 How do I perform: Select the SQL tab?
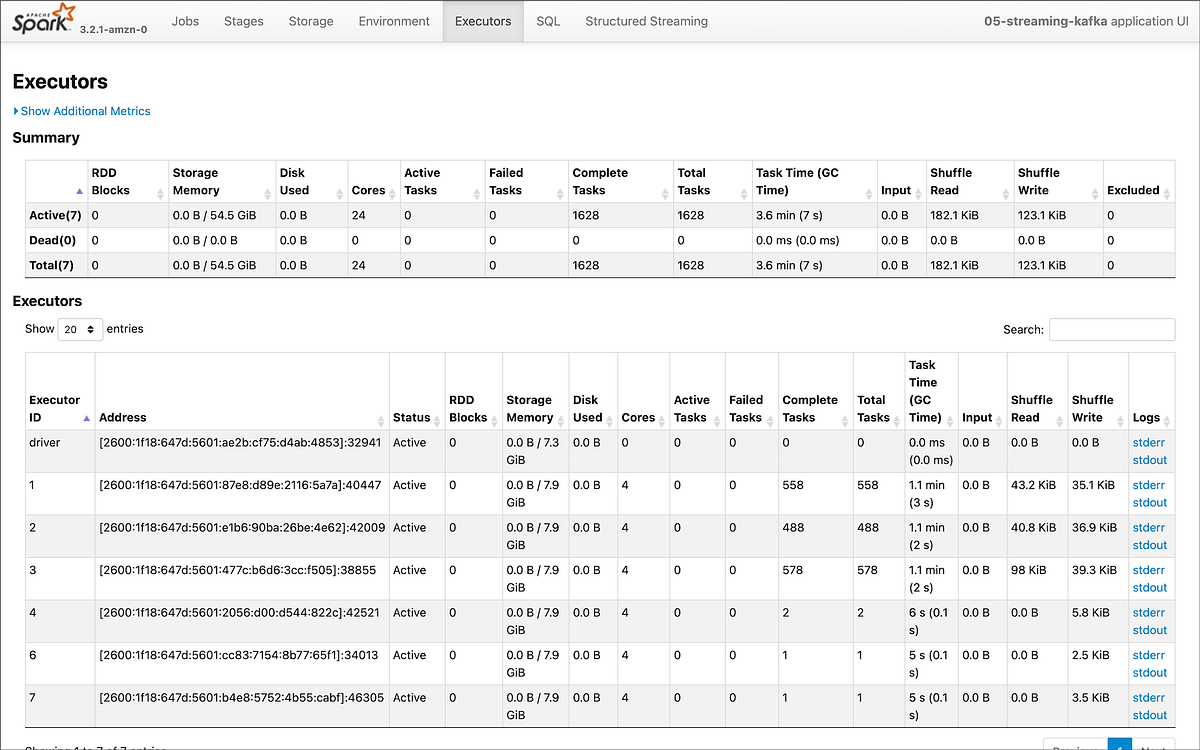coord(547,20)
